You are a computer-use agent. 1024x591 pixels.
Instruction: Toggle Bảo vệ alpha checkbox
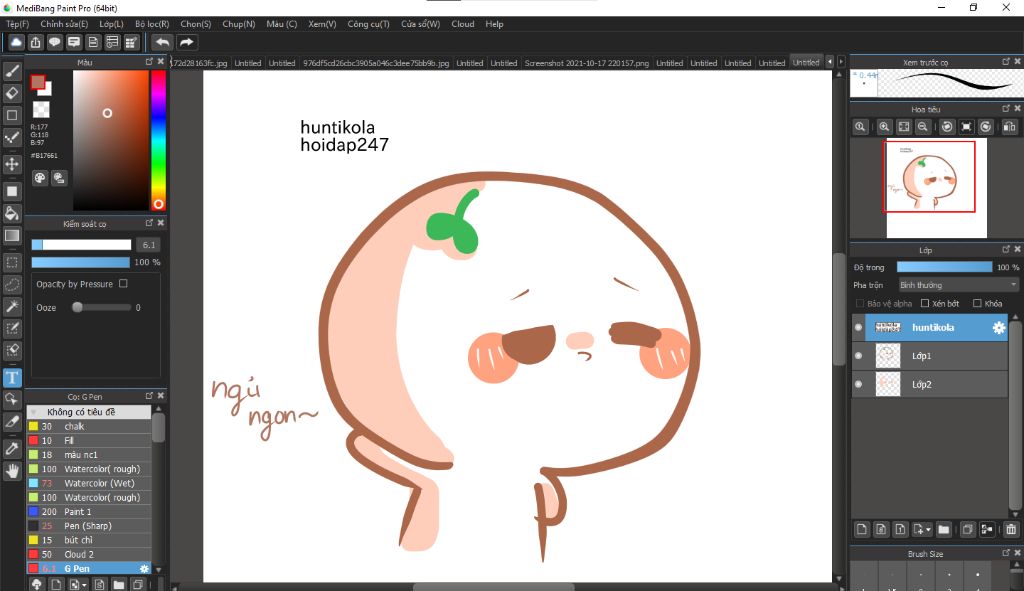click(x=859, y=303)
